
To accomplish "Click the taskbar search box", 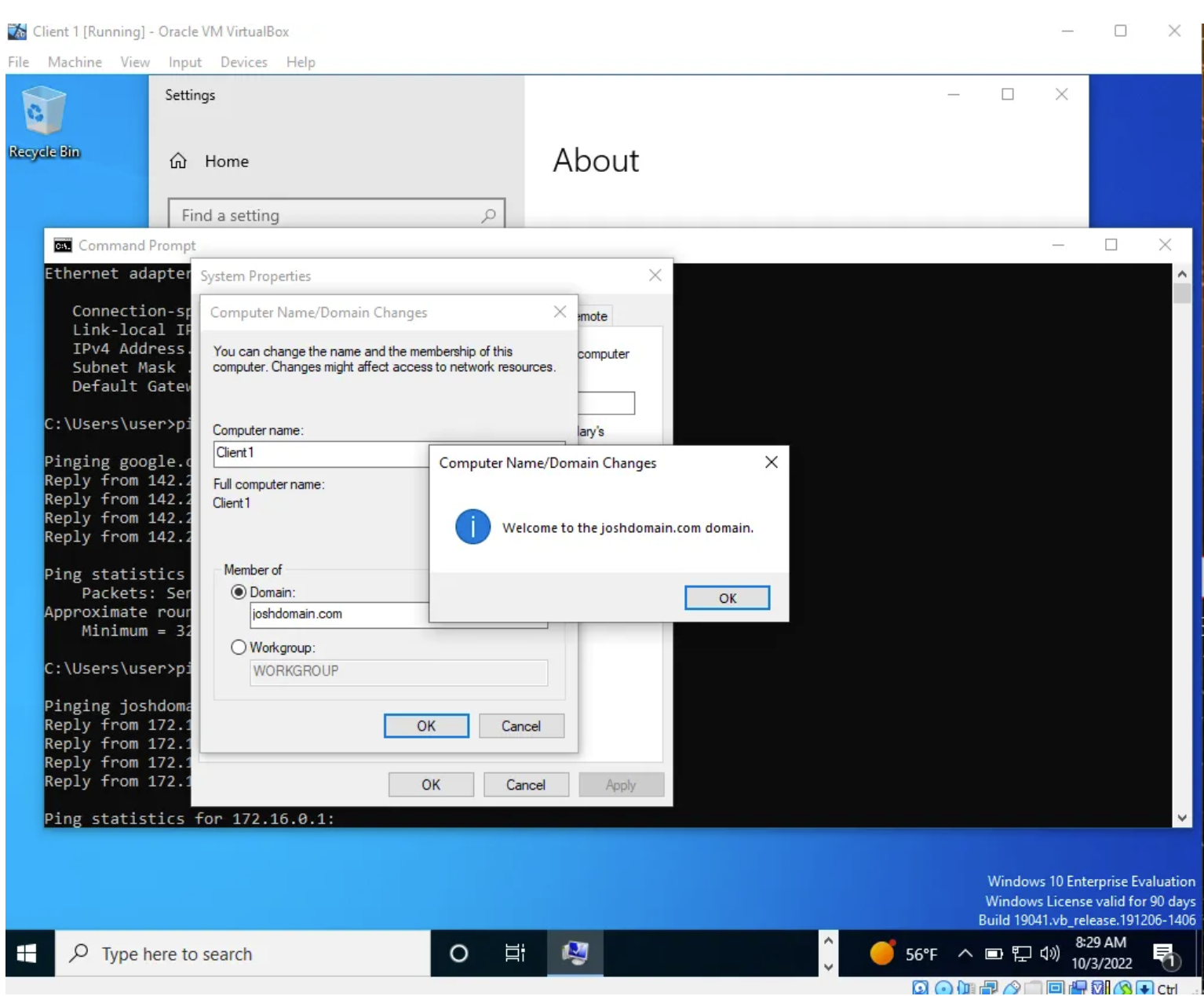I will 243,954.
